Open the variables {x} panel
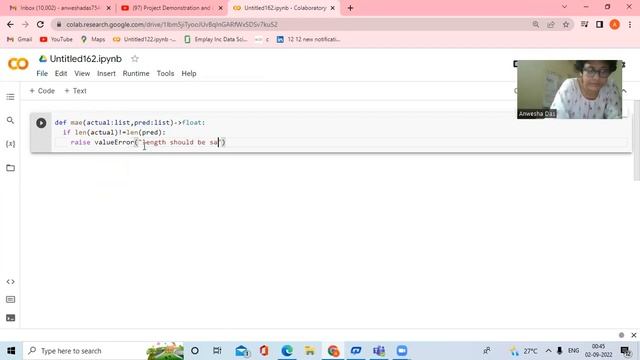Viewport: 640px width, 360px height. tap(11, 144)
